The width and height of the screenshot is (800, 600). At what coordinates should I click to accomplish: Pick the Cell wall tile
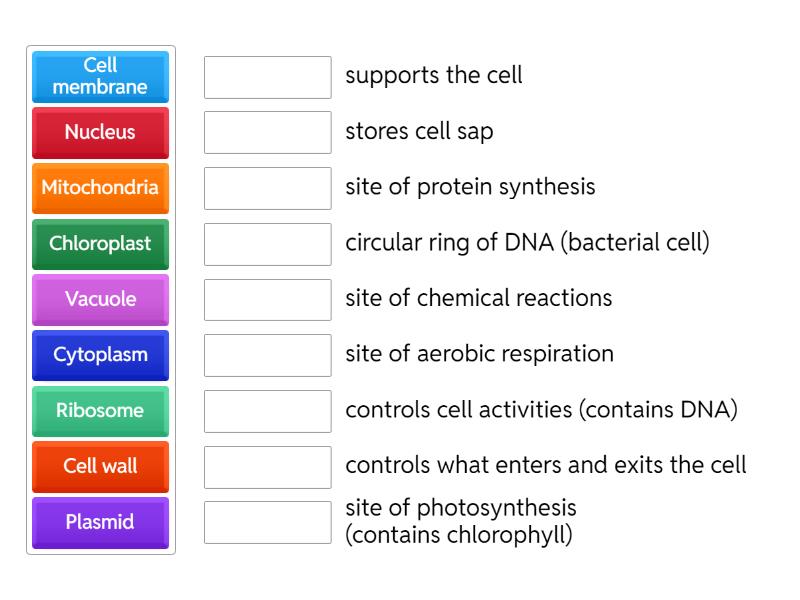click(x=100, y=466)
